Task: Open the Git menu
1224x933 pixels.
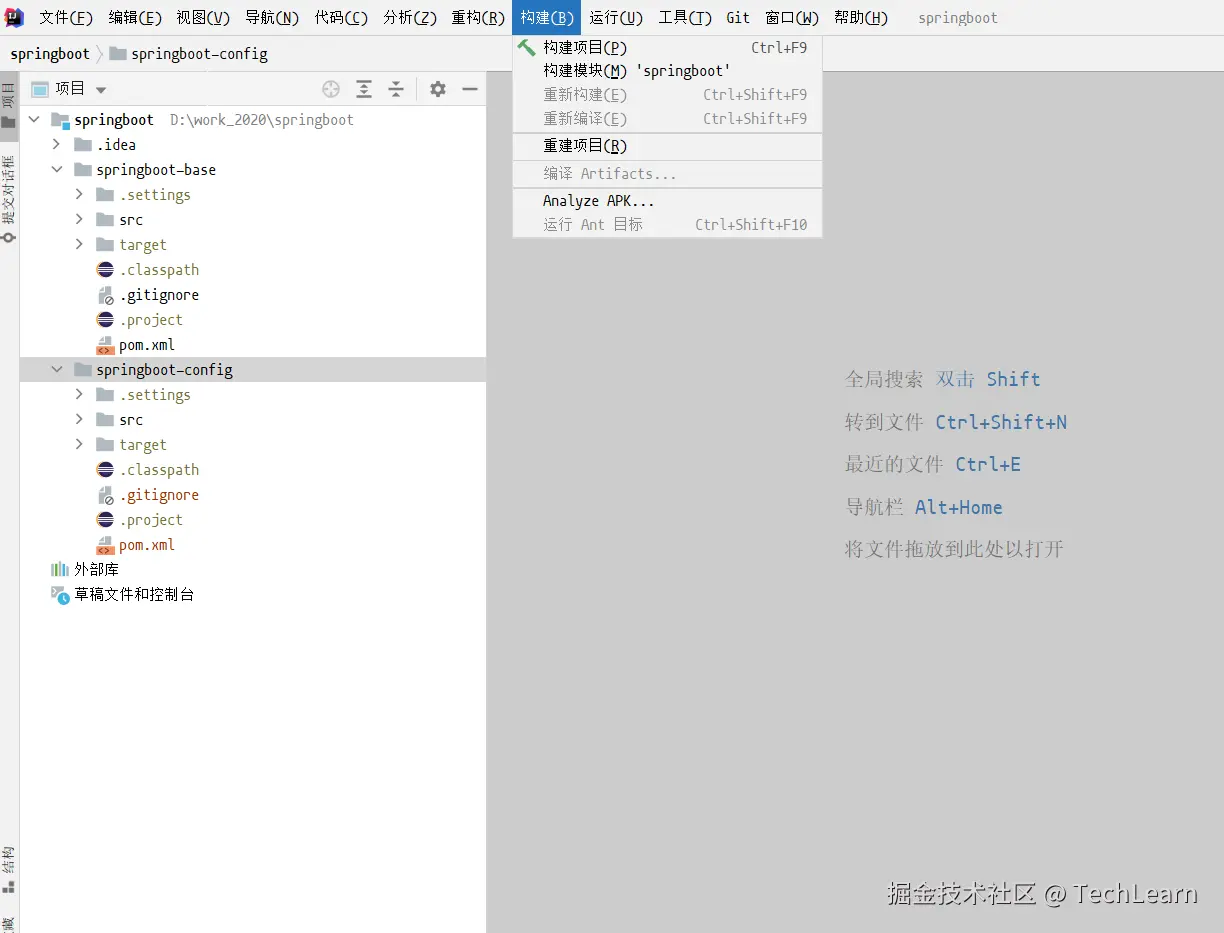Action: coord(738,18)
